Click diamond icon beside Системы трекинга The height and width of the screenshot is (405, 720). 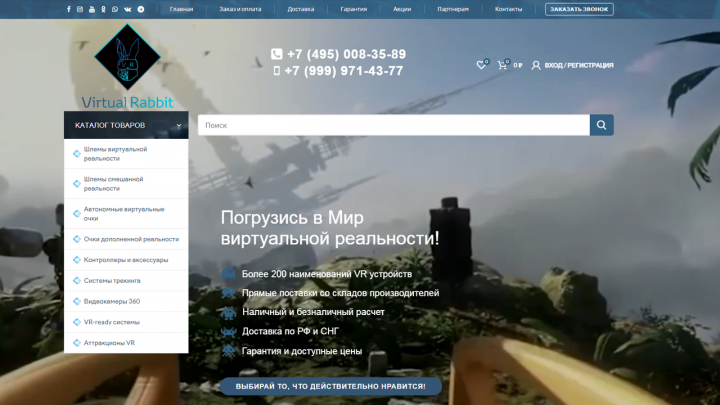pyautogui.click(x=77, y=281)
